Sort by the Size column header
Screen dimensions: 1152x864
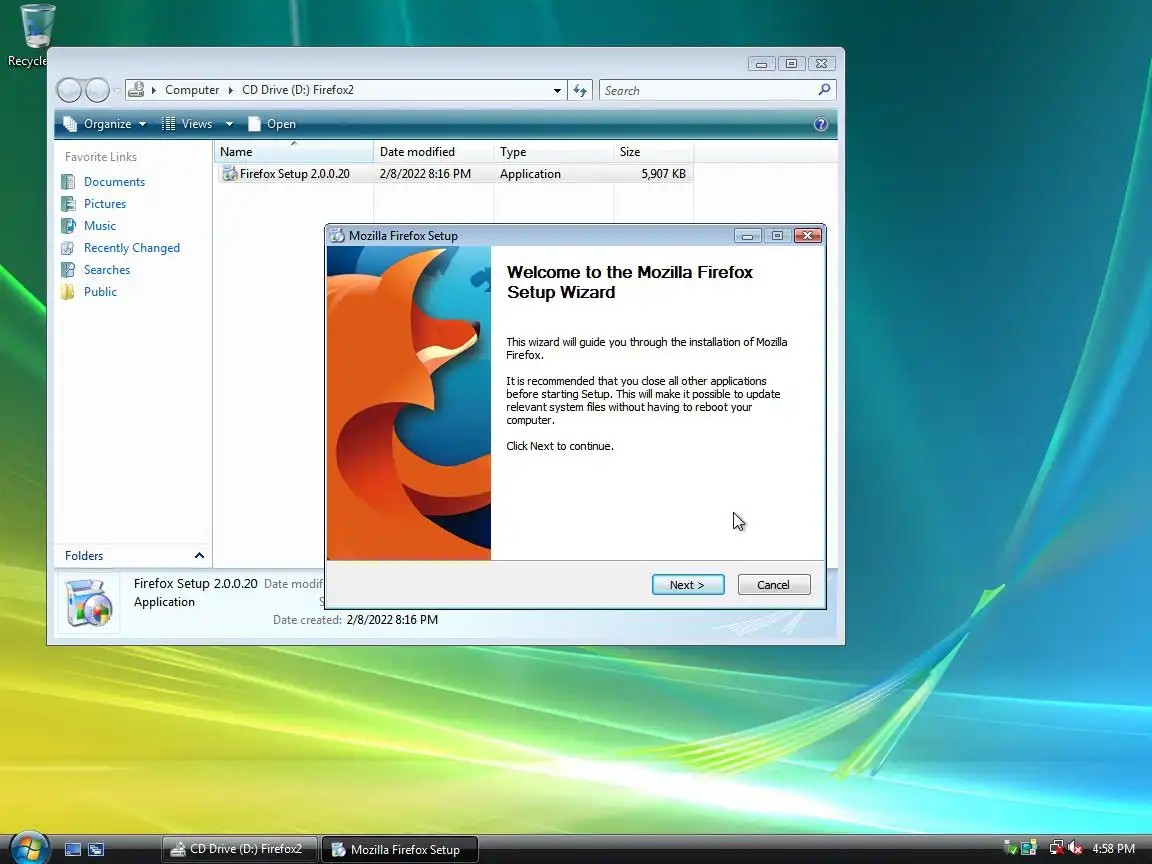pyautogui.click(x=653, y=151)
